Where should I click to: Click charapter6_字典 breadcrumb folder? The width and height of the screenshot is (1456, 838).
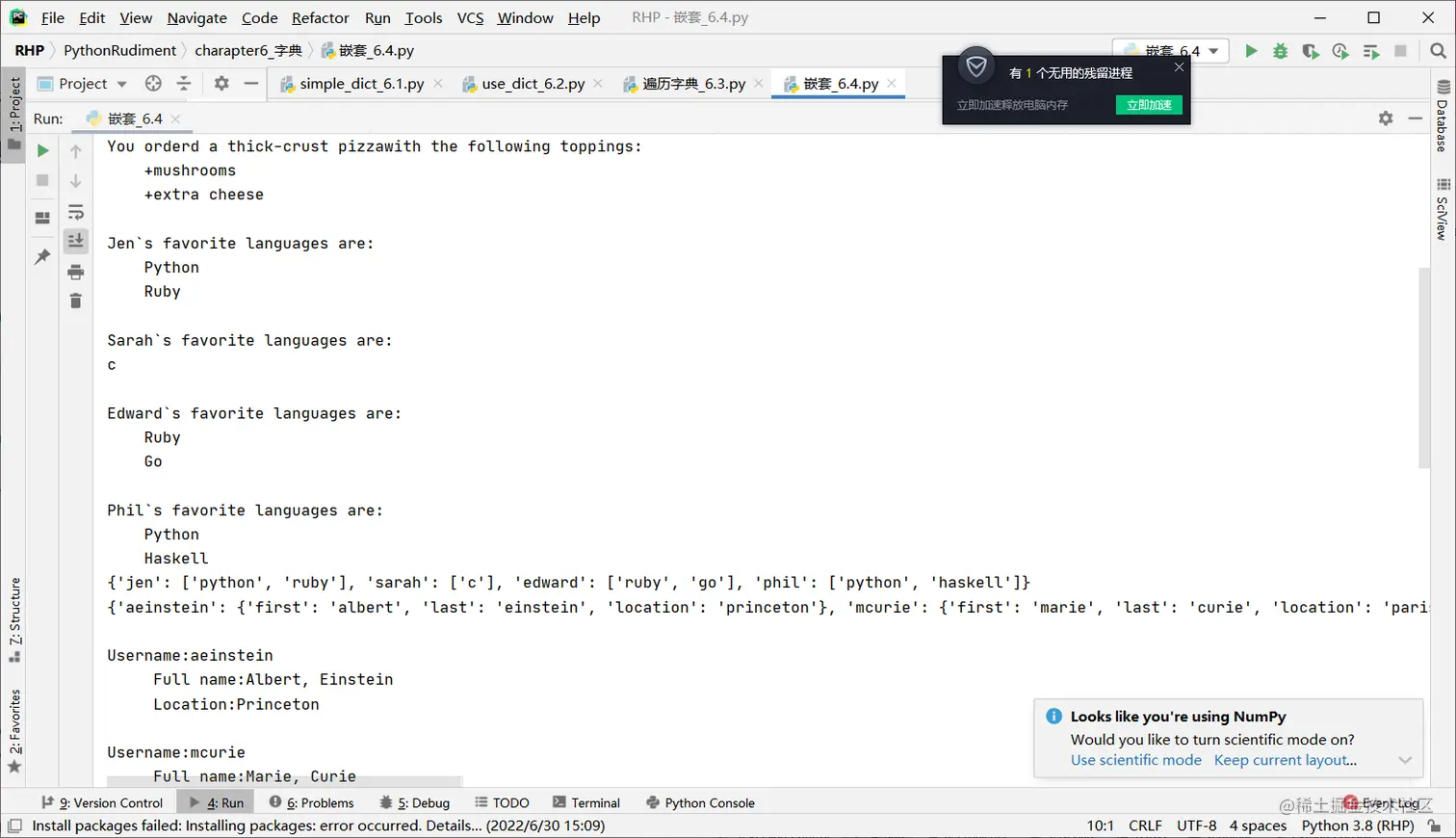(247, 51)
